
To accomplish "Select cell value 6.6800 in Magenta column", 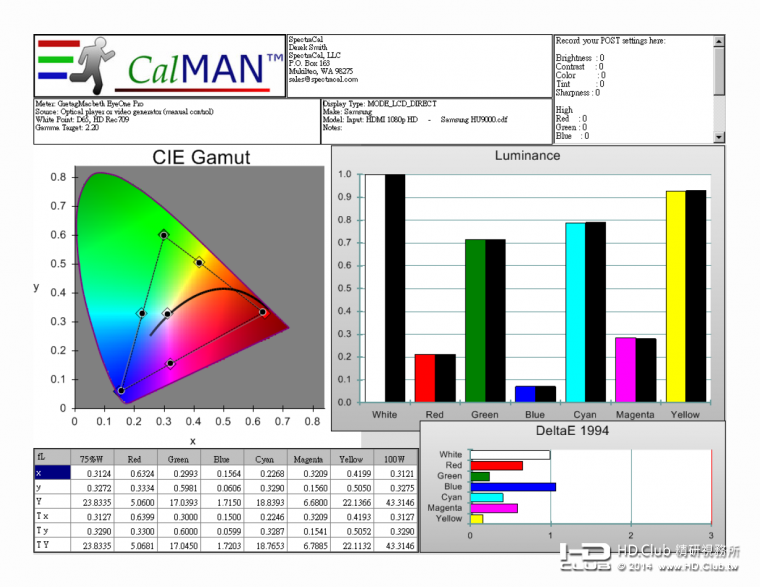I will coord(309,502).
